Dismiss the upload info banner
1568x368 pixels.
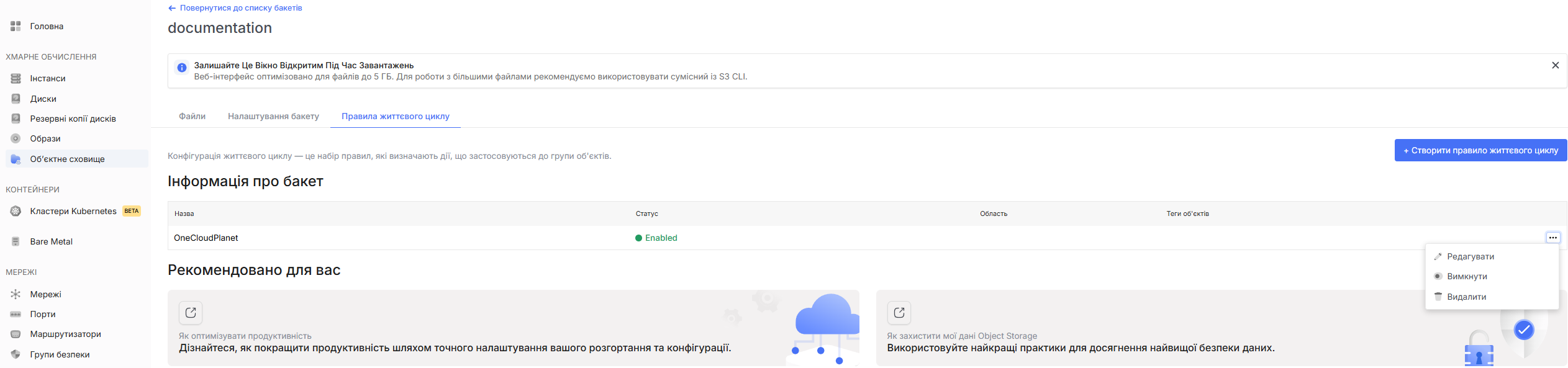(1555, 65)
